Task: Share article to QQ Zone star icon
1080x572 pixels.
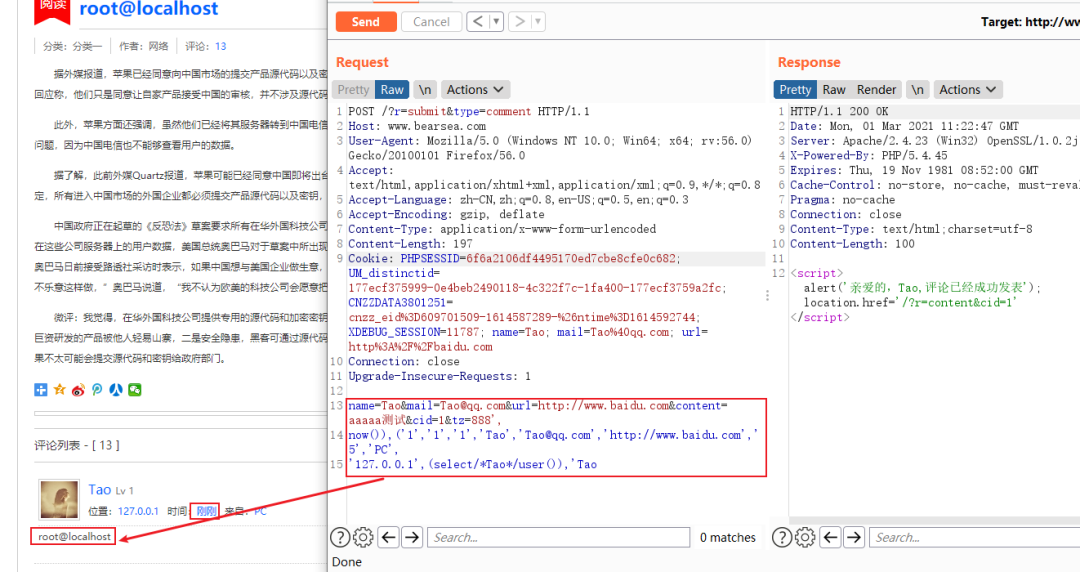Action: (x=60, y=390)
